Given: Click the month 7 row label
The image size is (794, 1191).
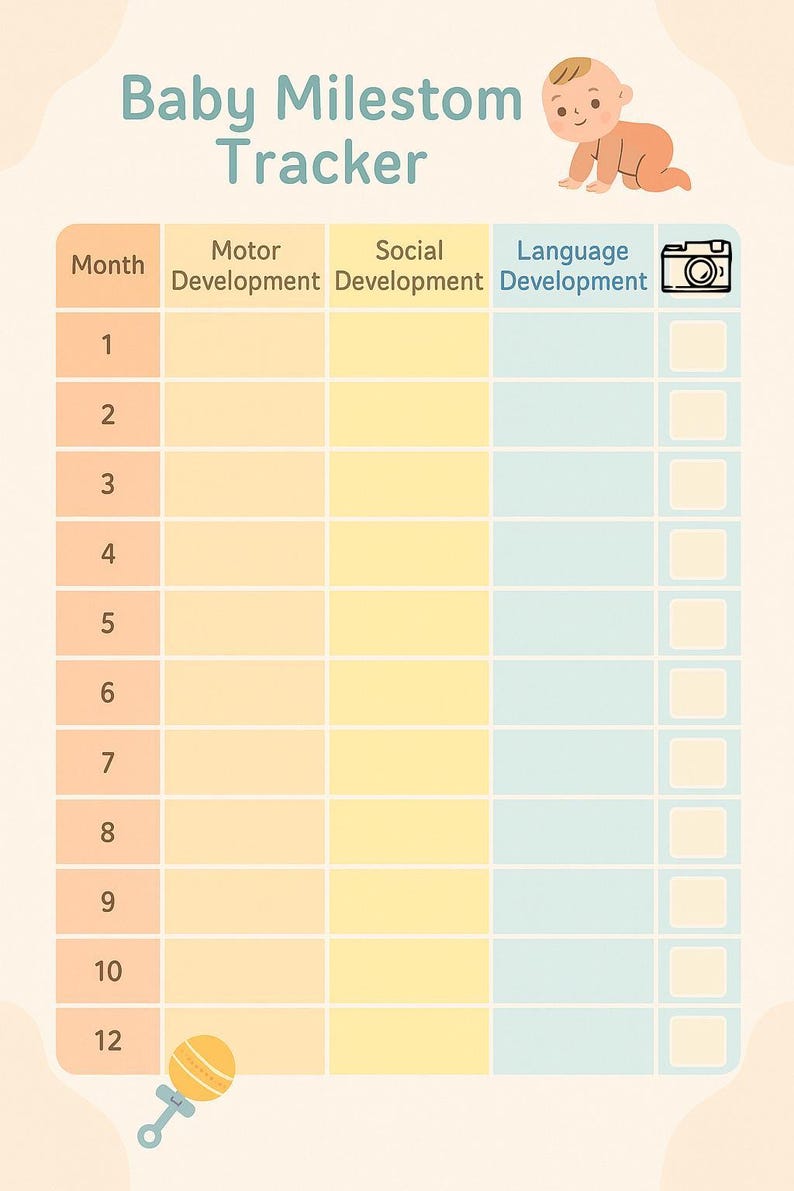Looking at the screenshot, I should [x=108, y=763].
